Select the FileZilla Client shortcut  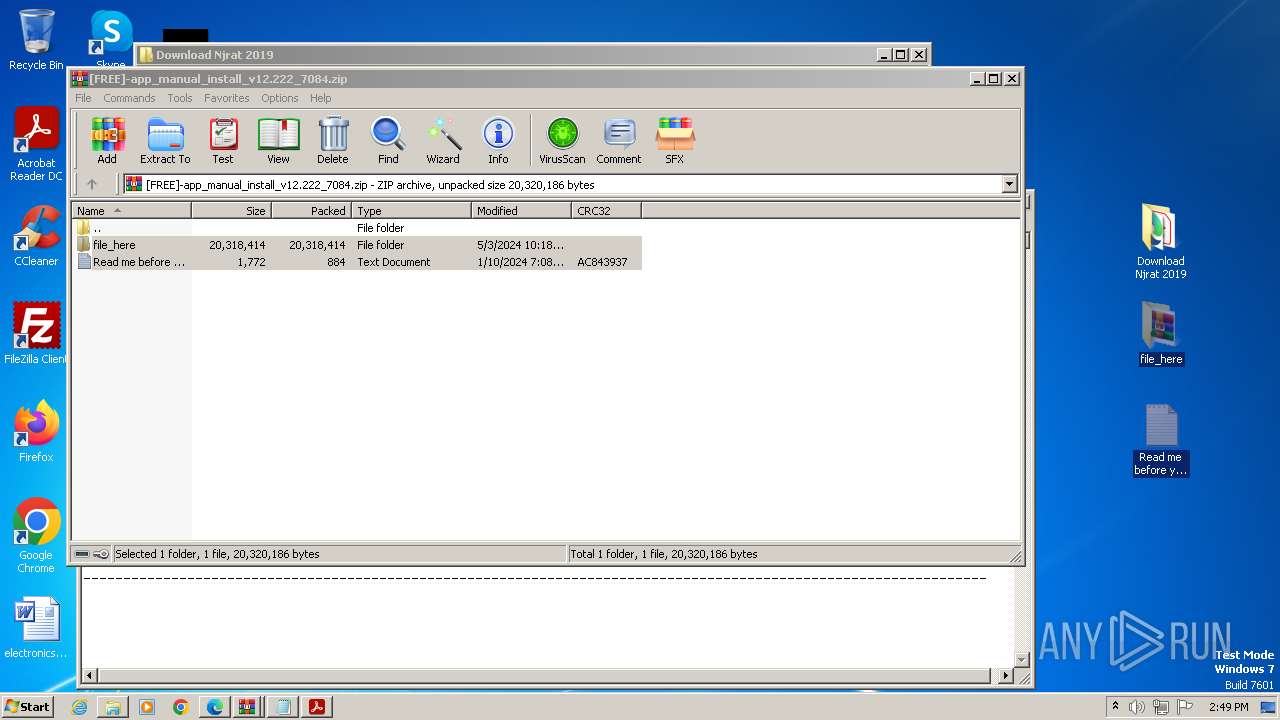tap(36, 334)
